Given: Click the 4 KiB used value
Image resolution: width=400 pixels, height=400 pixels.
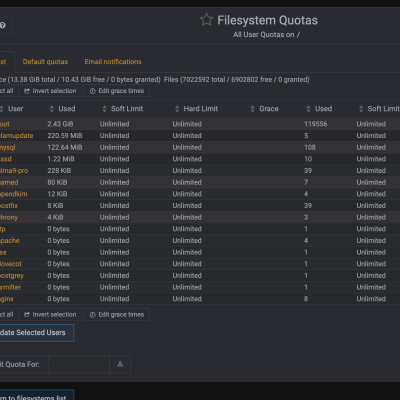Looking at the screenshot, I should click(x=55, y=217).
